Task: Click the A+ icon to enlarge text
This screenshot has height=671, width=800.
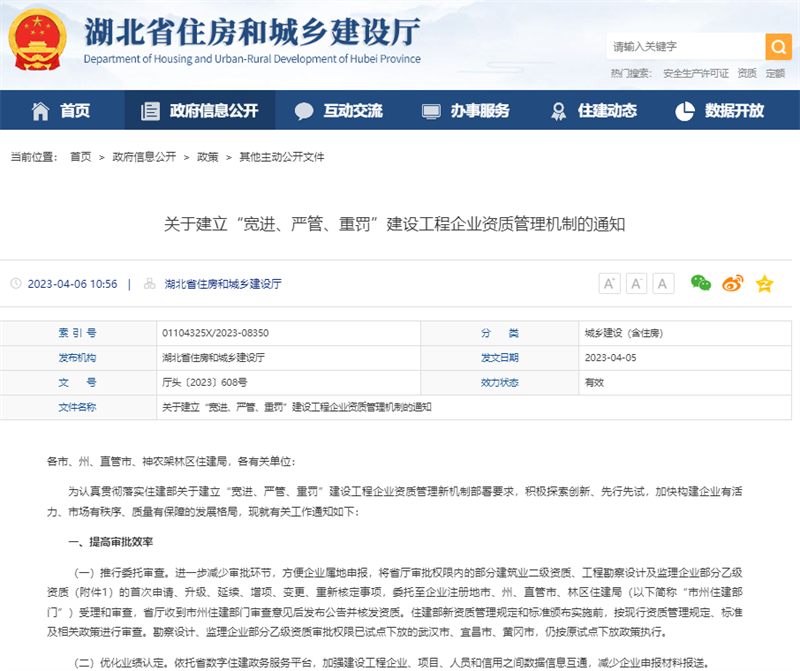Action: [610, 283]
